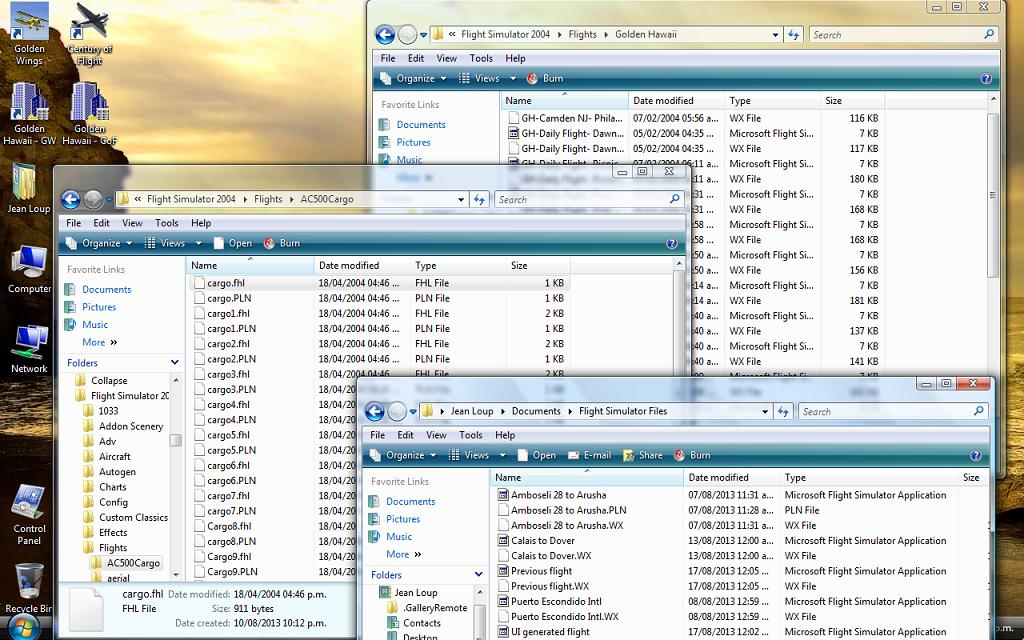Collapse Folders pane in Flight Simulator Files window
Viewport: 1024px width, 640px height.
tap(479, 575)
